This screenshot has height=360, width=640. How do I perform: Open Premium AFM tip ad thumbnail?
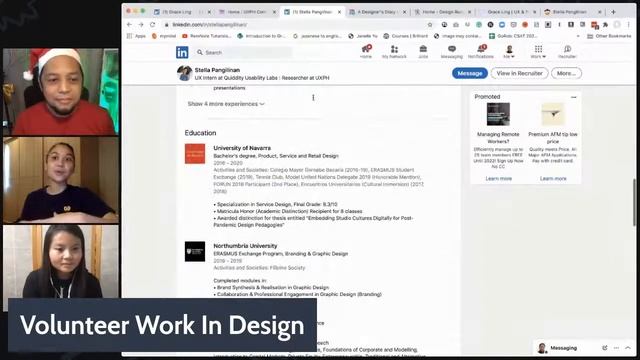[x=553, y=114]
